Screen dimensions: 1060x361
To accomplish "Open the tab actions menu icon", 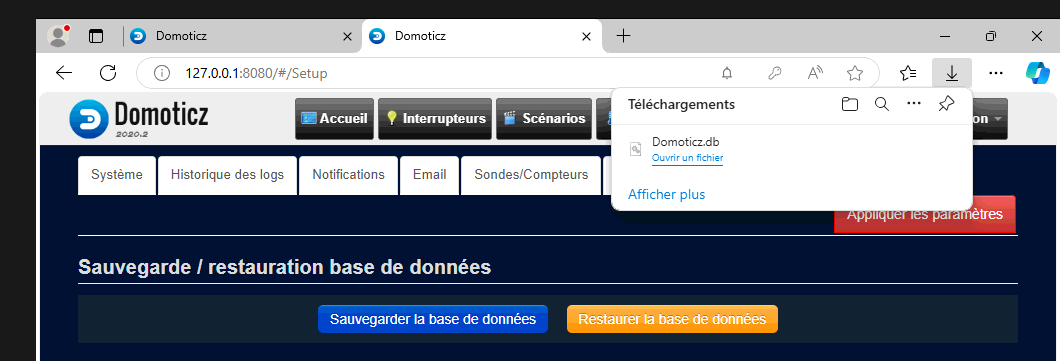I will 97,37.
